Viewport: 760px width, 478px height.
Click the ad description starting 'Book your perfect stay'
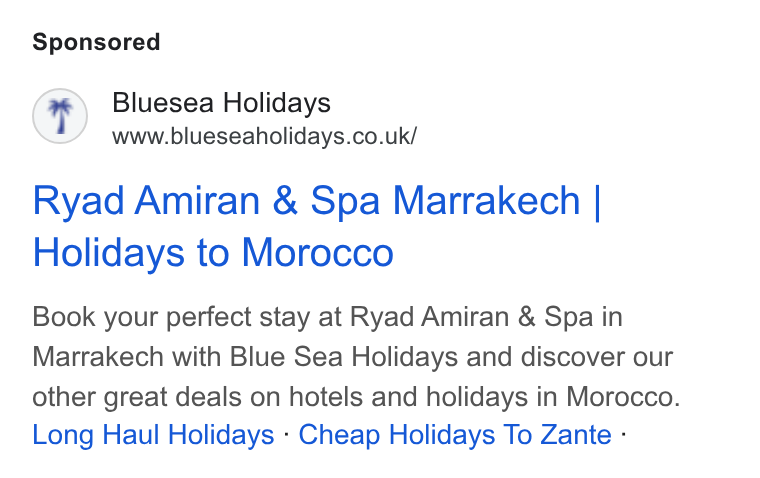pos(356,356)
